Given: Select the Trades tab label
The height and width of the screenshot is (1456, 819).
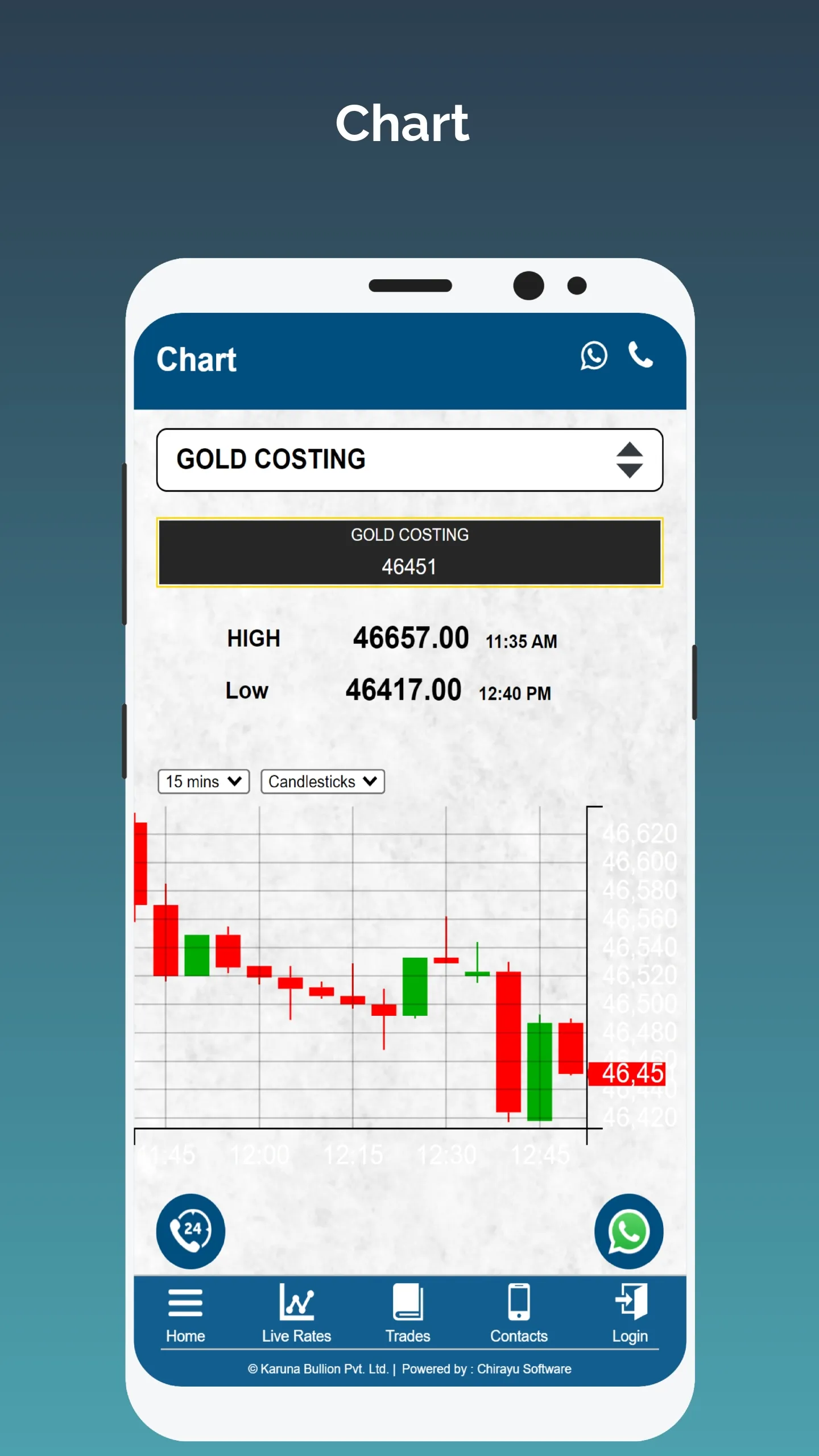Looking at the screenshot, I should [408, 1336].
